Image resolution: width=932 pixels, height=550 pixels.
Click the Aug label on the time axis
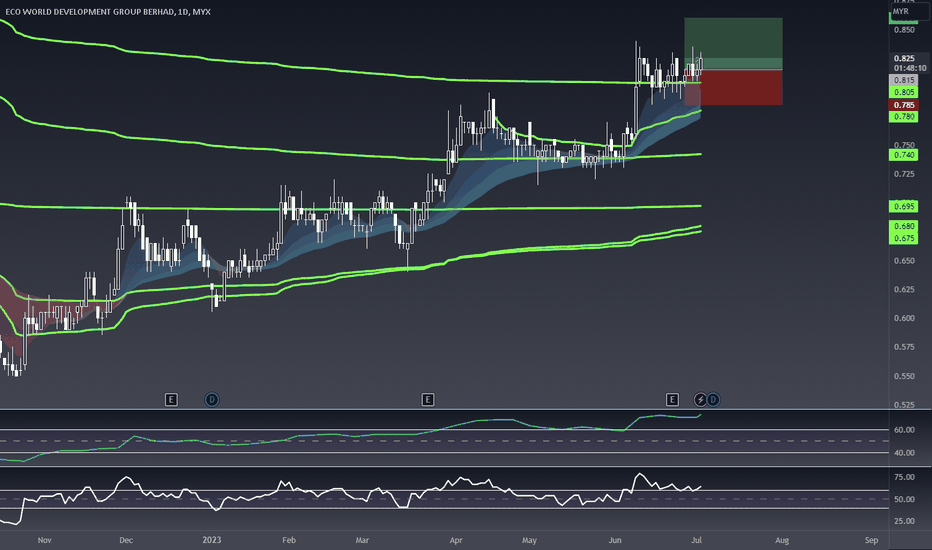[x=782, y=540]
